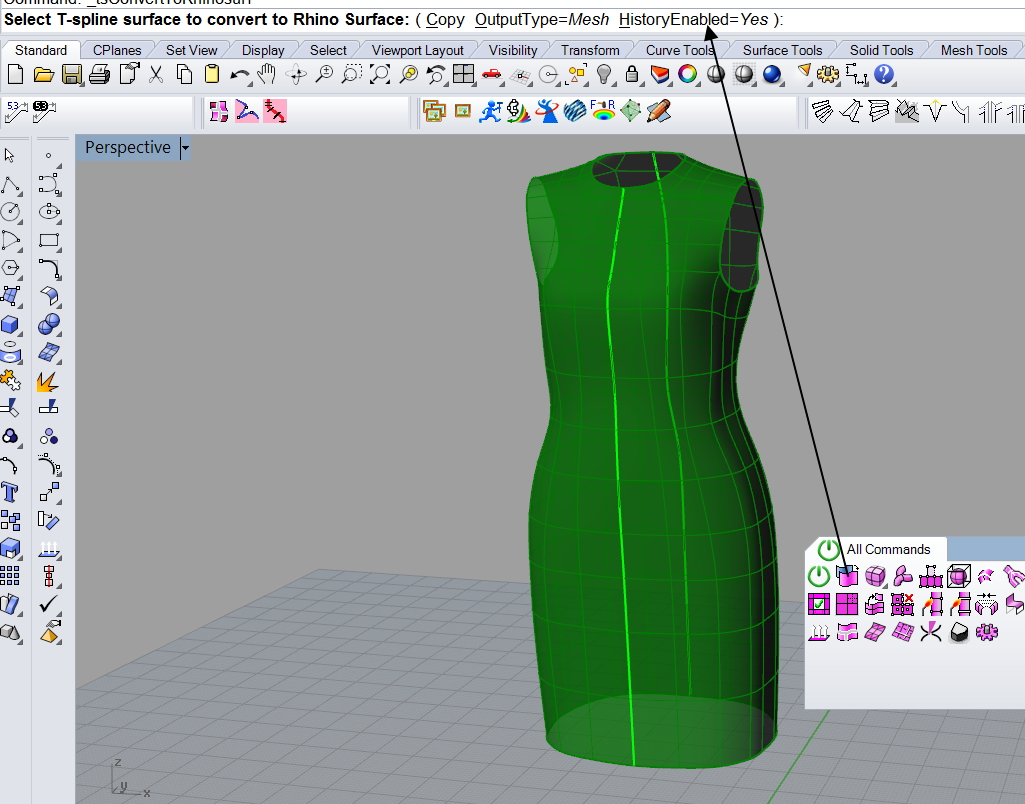
Task: Open the Surface Tools toolbar tab
Action: click(782, 50)
